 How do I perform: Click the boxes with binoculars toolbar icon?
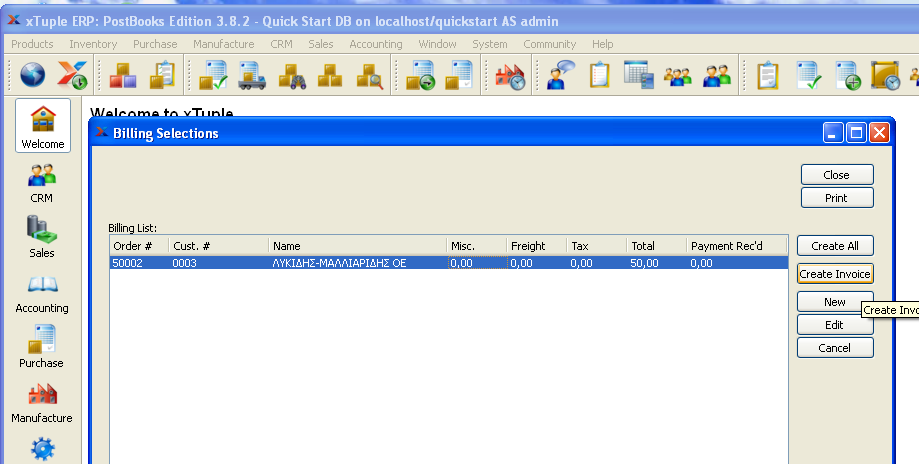(292, 76)
